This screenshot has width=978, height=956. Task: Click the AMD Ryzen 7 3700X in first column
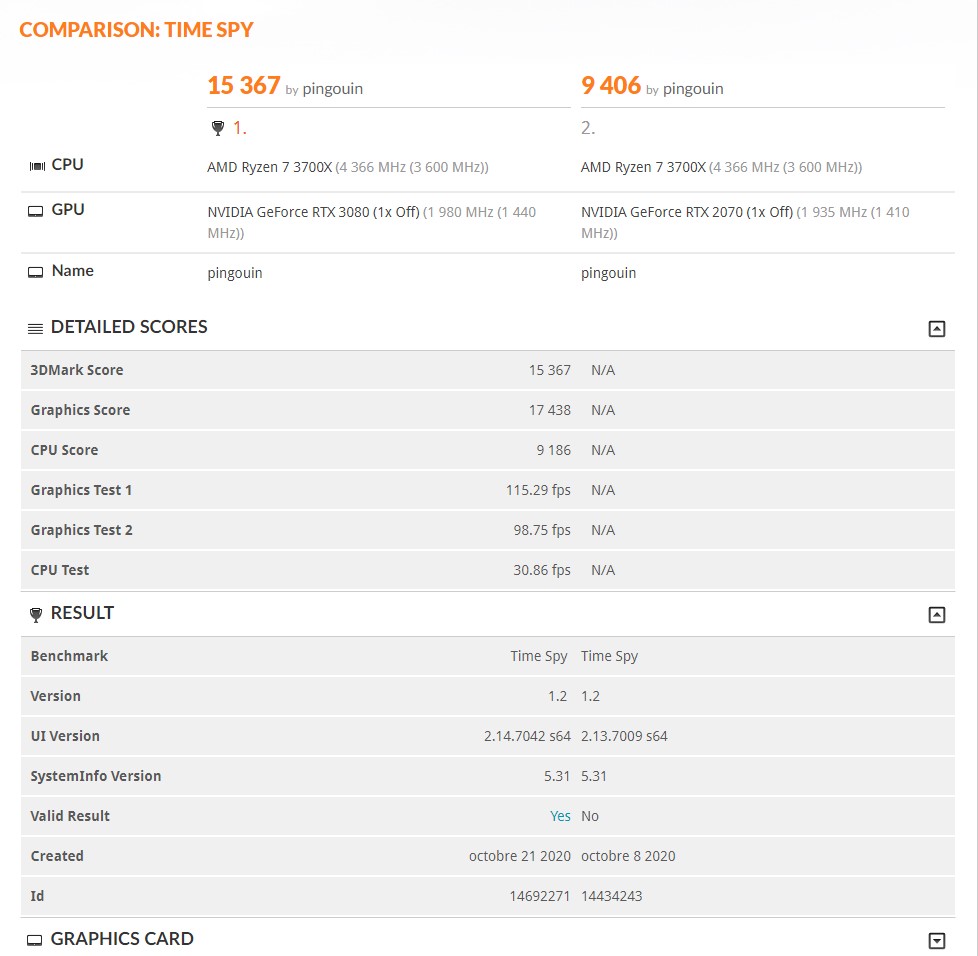pos(269,167)
